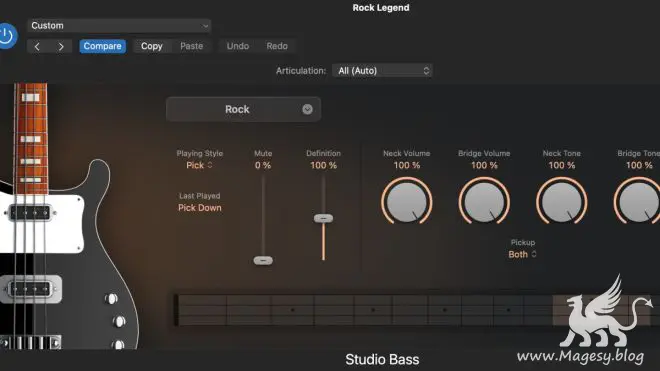
Task: Change Playing Style Pick popup
Action: click(200, 165)
